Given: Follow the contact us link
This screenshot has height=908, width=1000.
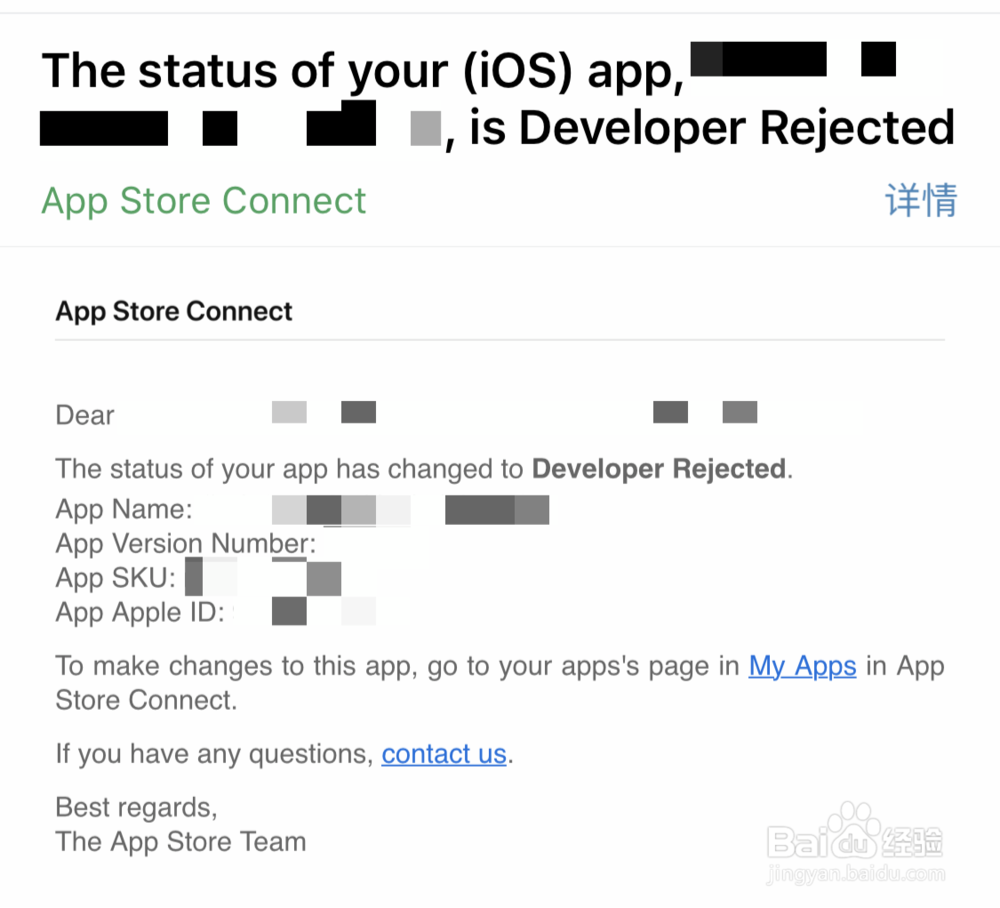Looking at the screenshot, I should pos(444,754).
